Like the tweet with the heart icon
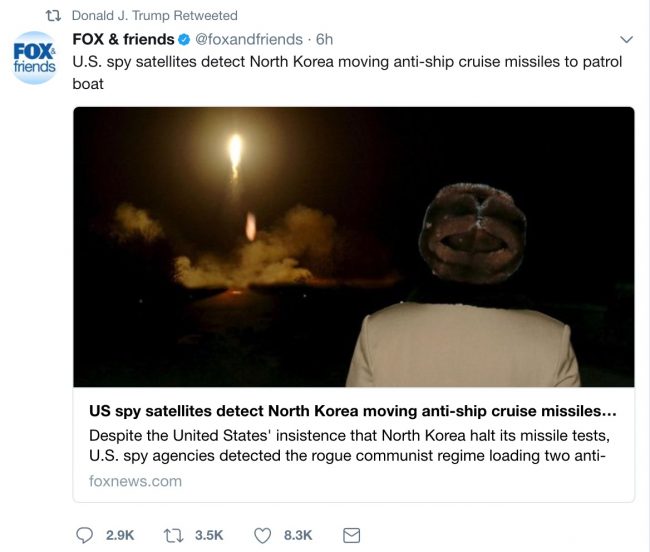This screenshot has height=552, width=650. pyautogui.click(x=262, y=536)
